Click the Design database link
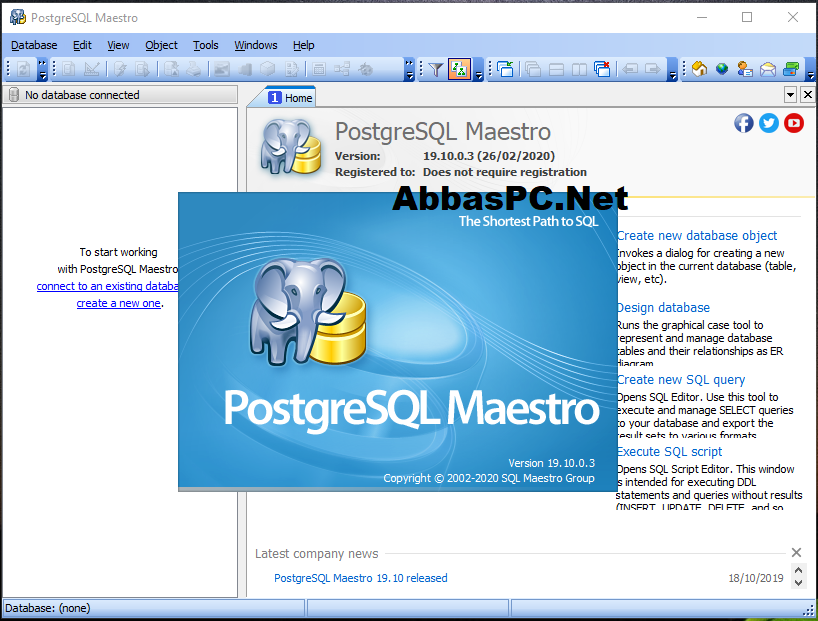This screenshot has width=818, height=621. (663, 308)
